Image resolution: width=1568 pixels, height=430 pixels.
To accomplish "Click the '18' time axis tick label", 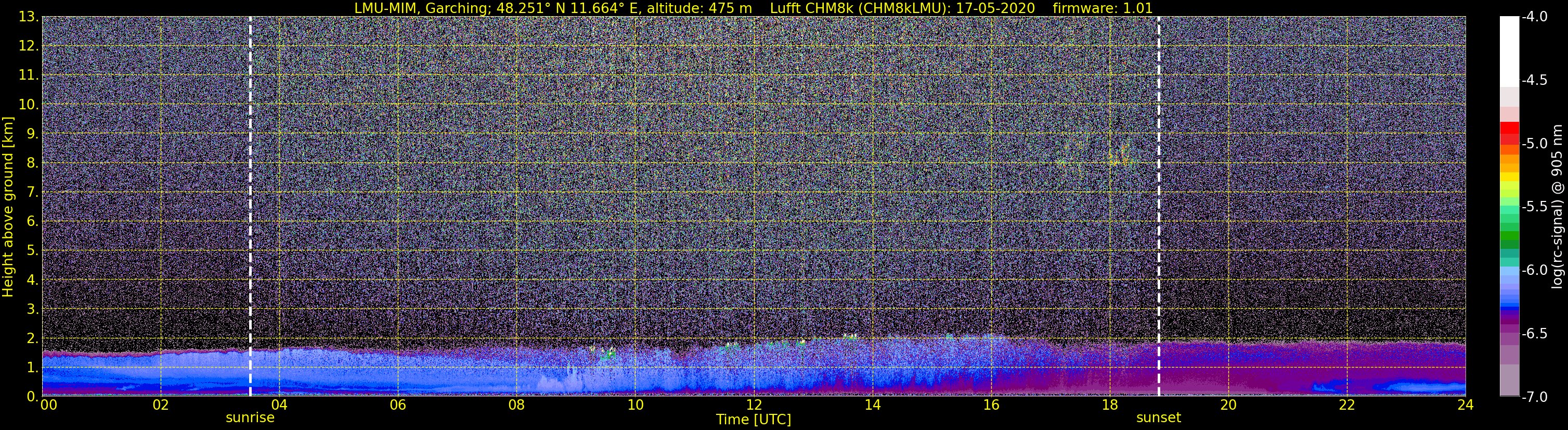I will pos(1110,405).
